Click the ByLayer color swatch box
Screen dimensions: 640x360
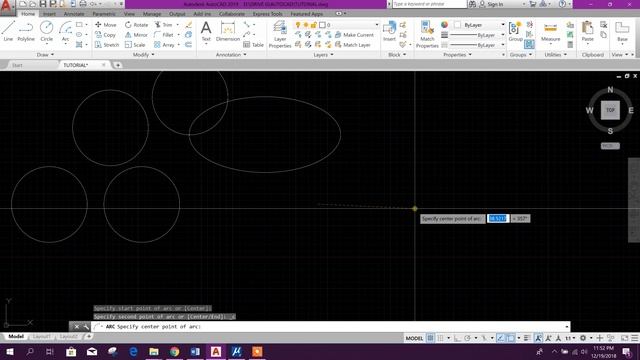458,25
